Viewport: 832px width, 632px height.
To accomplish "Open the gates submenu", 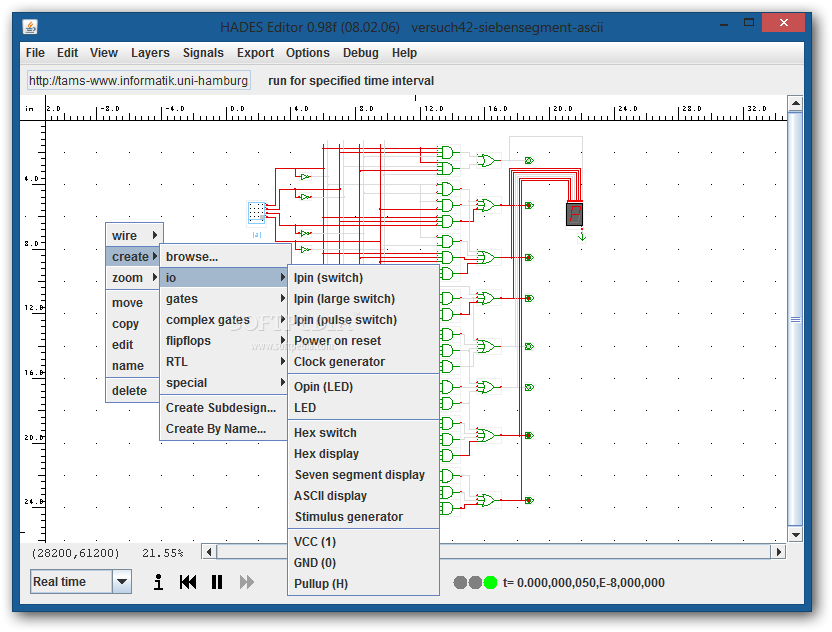I will tap(223, 299).
